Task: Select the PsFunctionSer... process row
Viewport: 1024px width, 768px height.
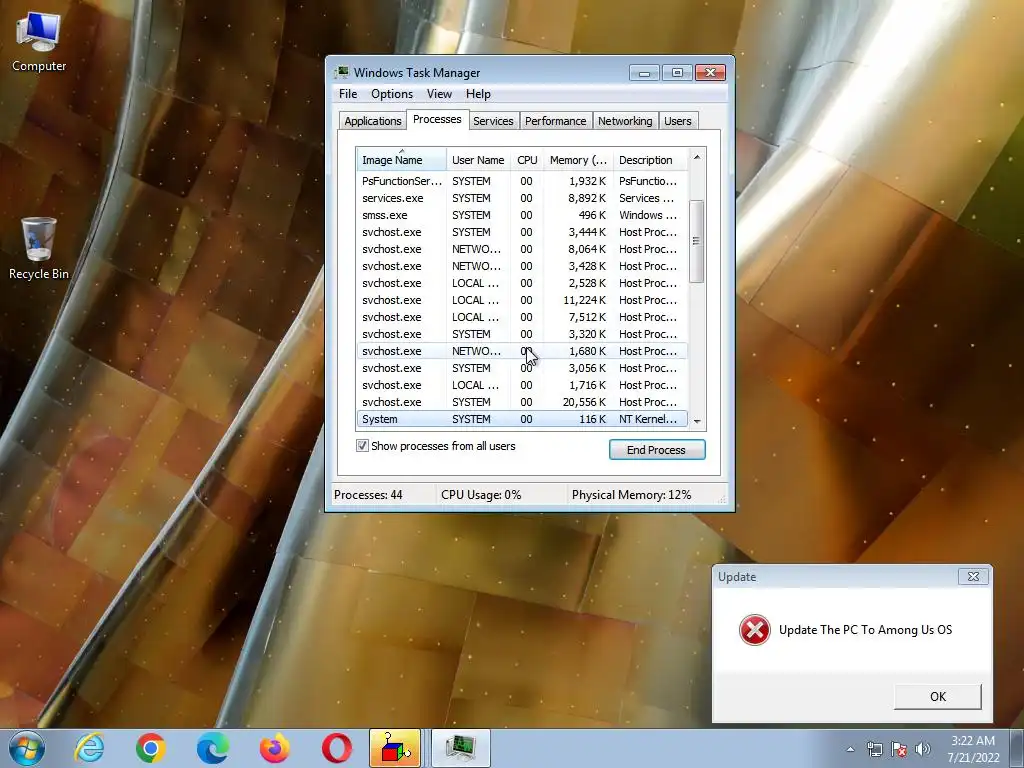Action: pos(522,181)
